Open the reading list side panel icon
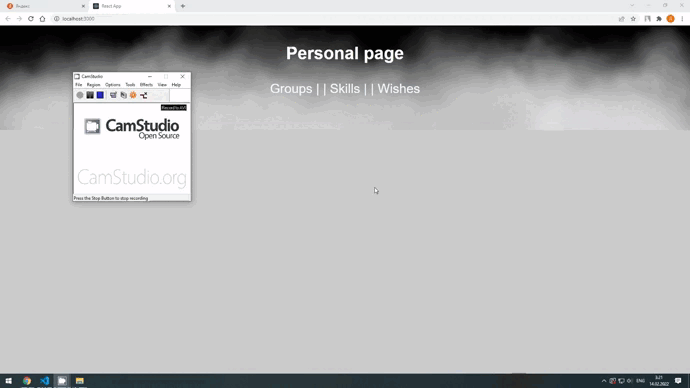The height and width of the screenshot is (388, 690). pyautogui.click(x=647, y=19)
